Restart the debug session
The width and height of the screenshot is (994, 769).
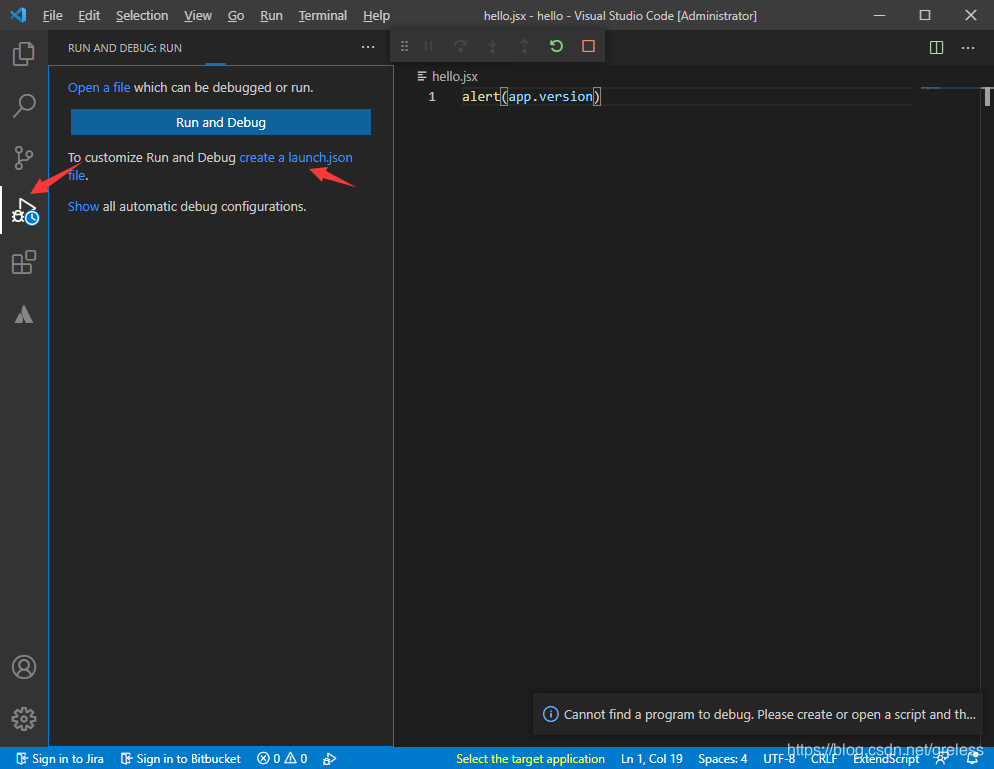click(x=557, y=46)
